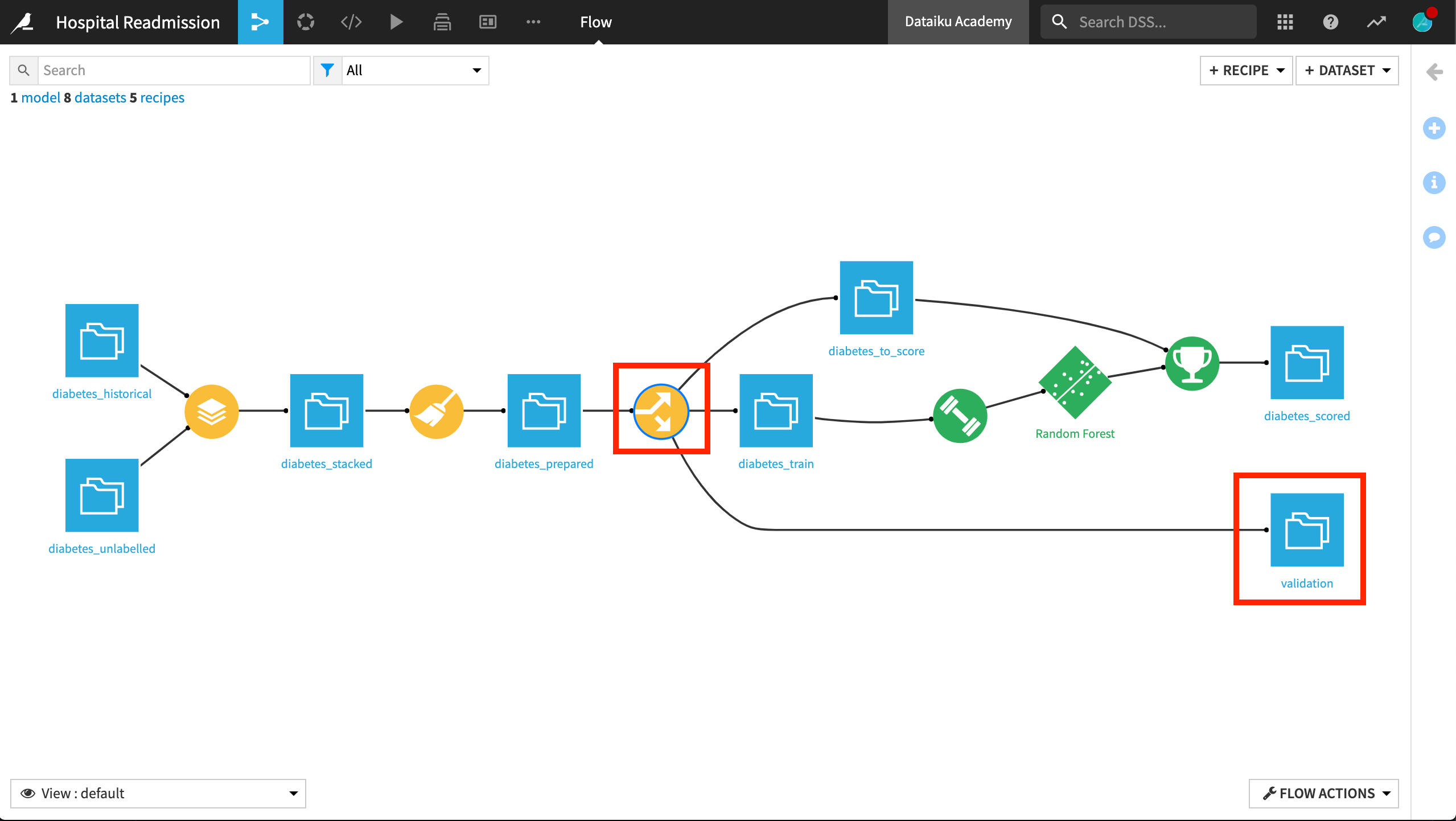The height and width of the screenshot is (821, 1456).
Task: Open the help question mark icon
Action: coord(1331,22)
